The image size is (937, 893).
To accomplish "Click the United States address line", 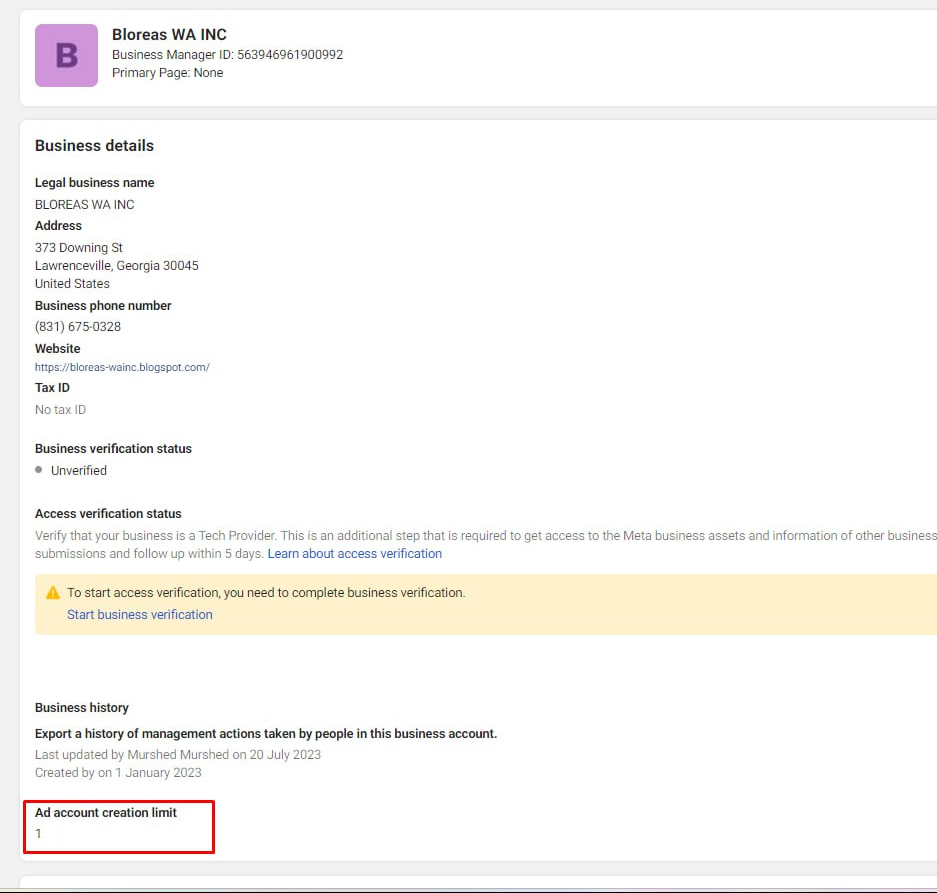I will click(72, 283).
